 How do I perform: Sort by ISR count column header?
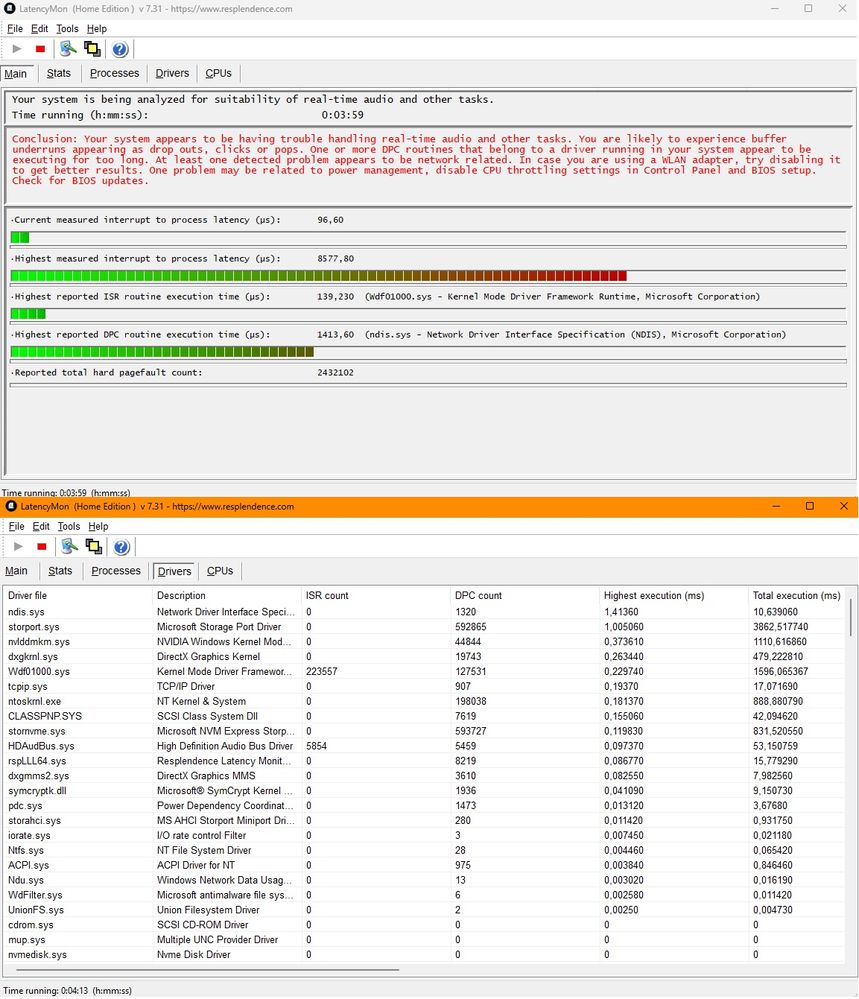point(375,596)
